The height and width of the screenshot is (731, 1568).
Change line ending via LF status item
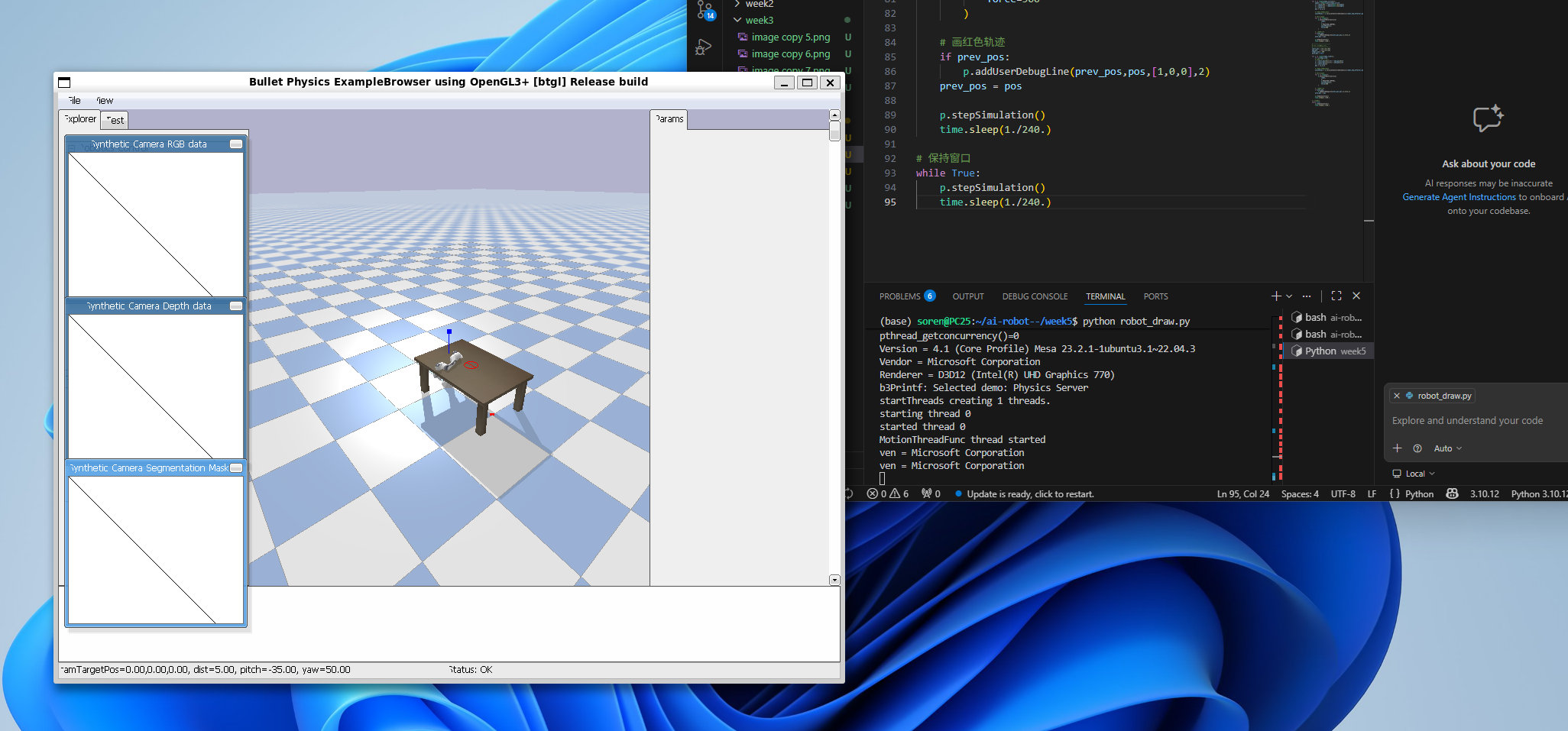[1372, 494]
